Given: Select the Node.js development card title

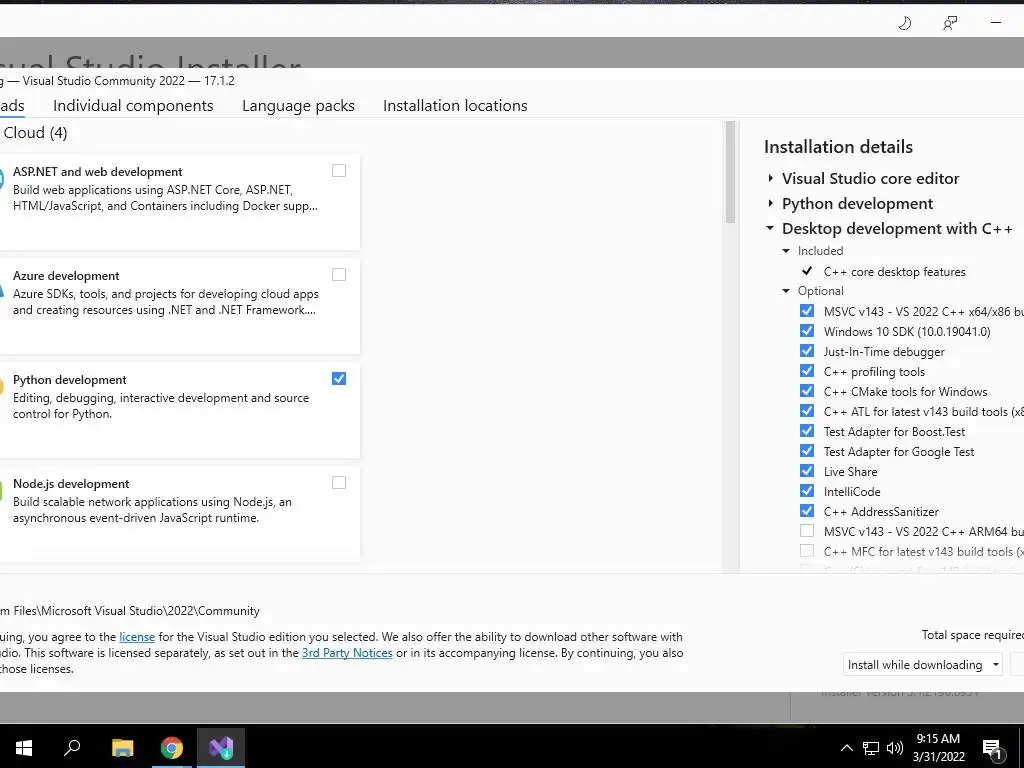Looking at the screenshot, I should click(x=71, y=484).
